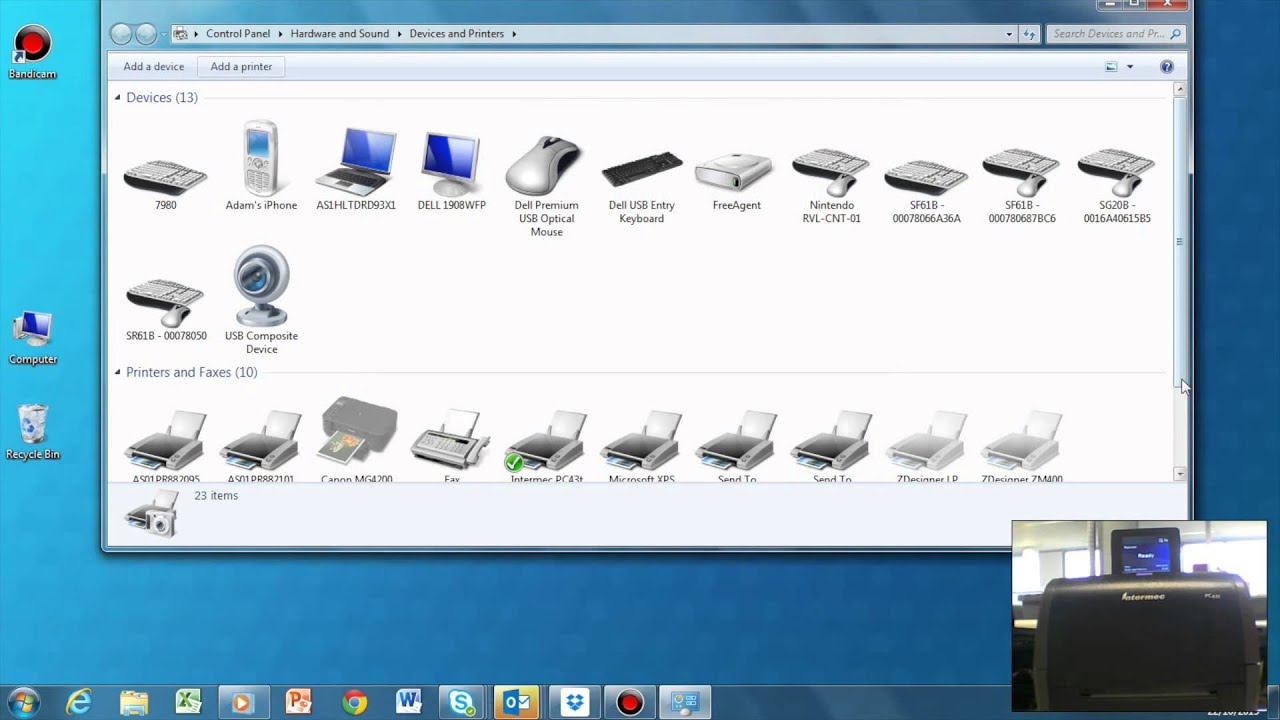Open Word from the taskbar
This screenshot has height=720, width=1280.
point(408,702)
